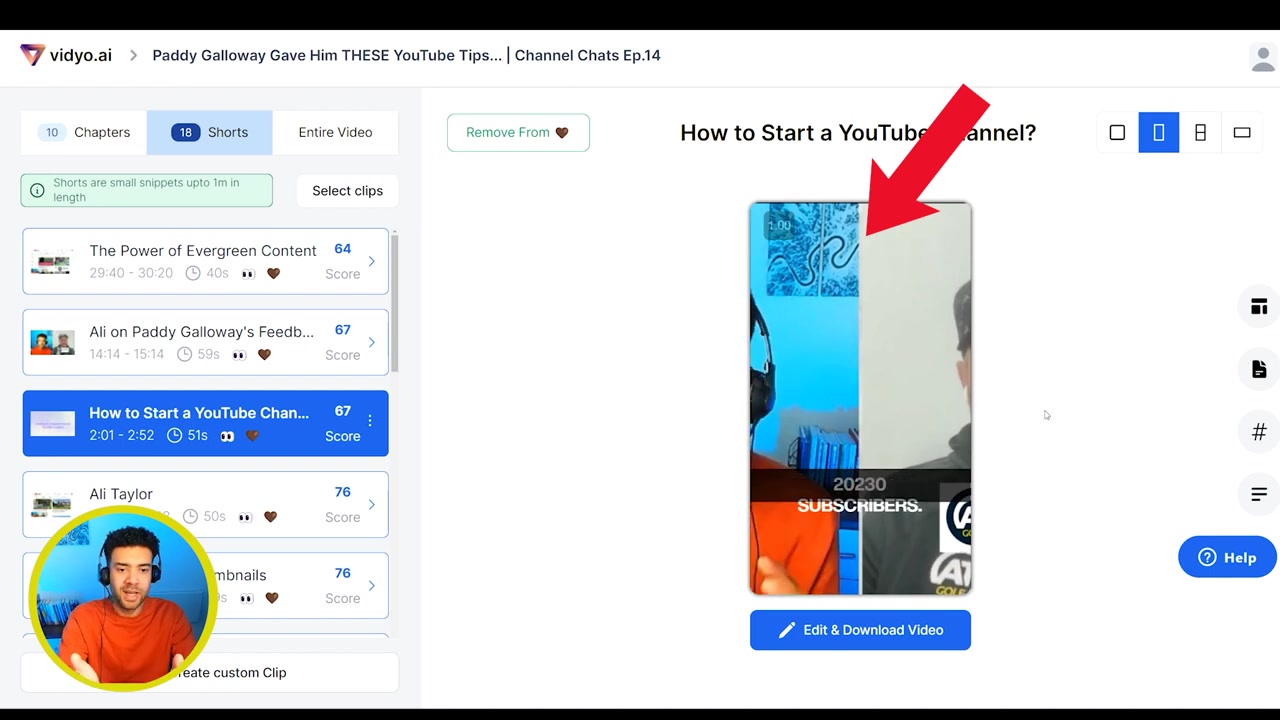
Task: Click heart on Ali on Paddy Galloway's Feedback
Action: (264, 354)
